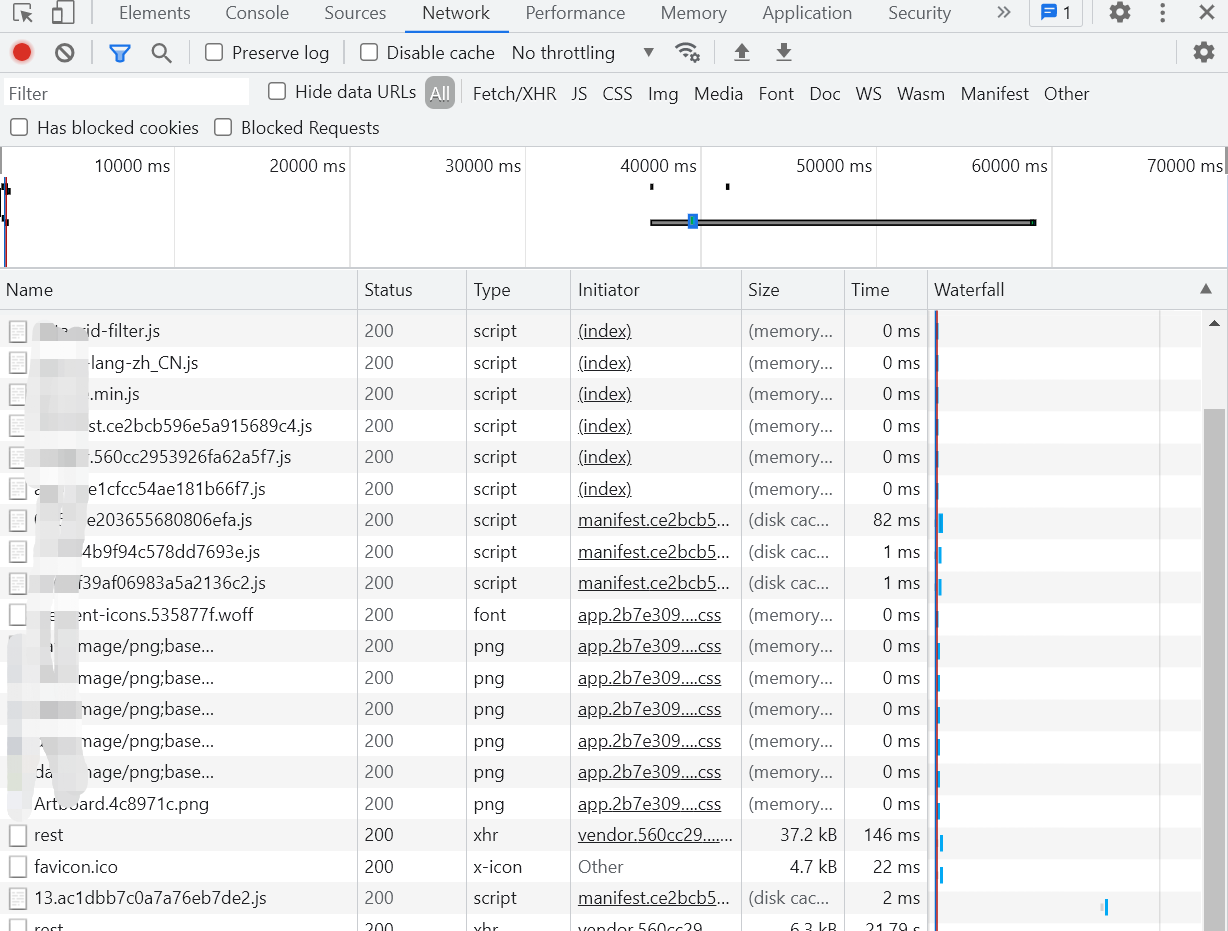Image resolution: width=1228 pixels, height=931 pixels.
Task: Focus the Filter text input
Action: coord(126,93)
